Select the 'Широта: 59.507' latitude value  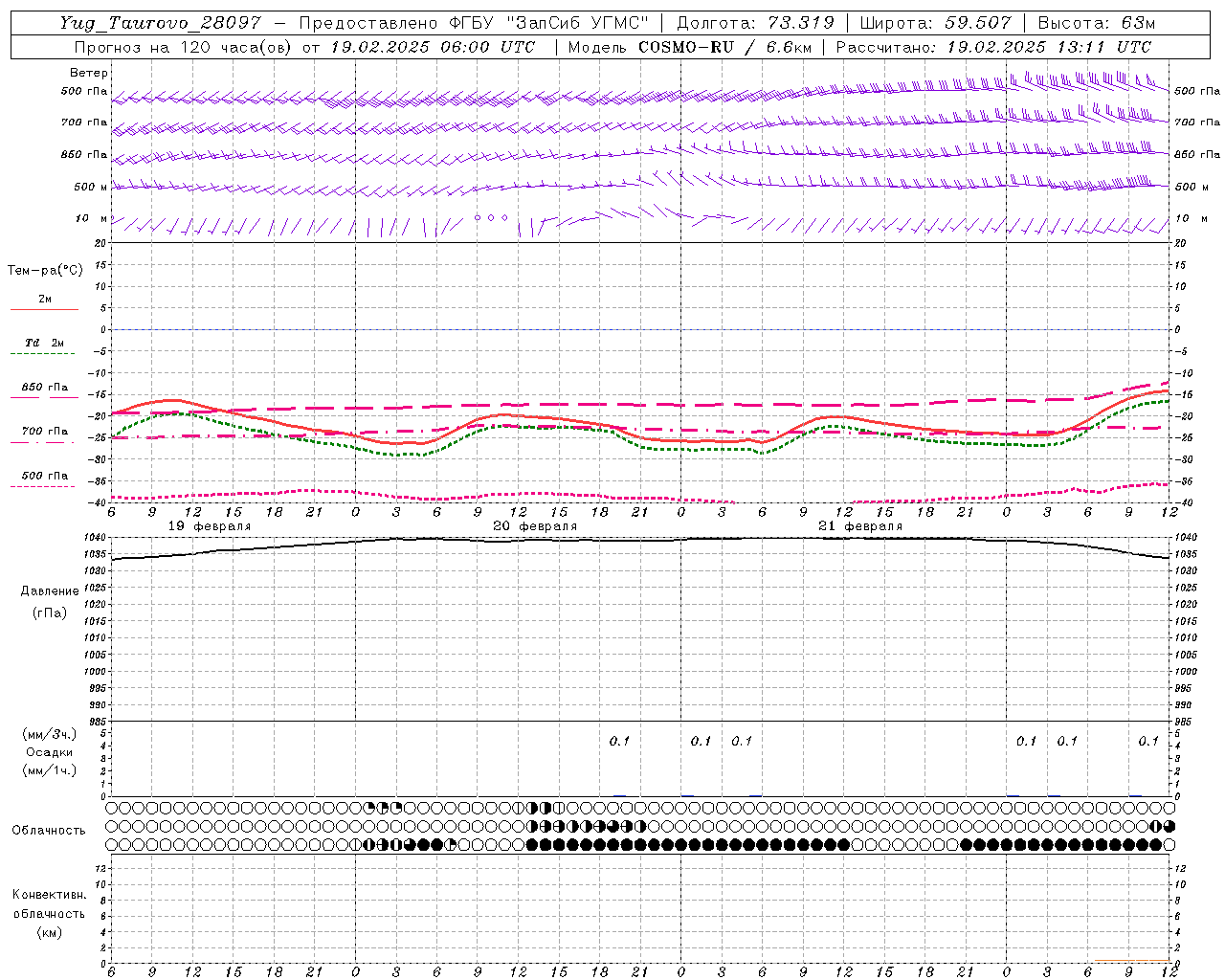935,23
